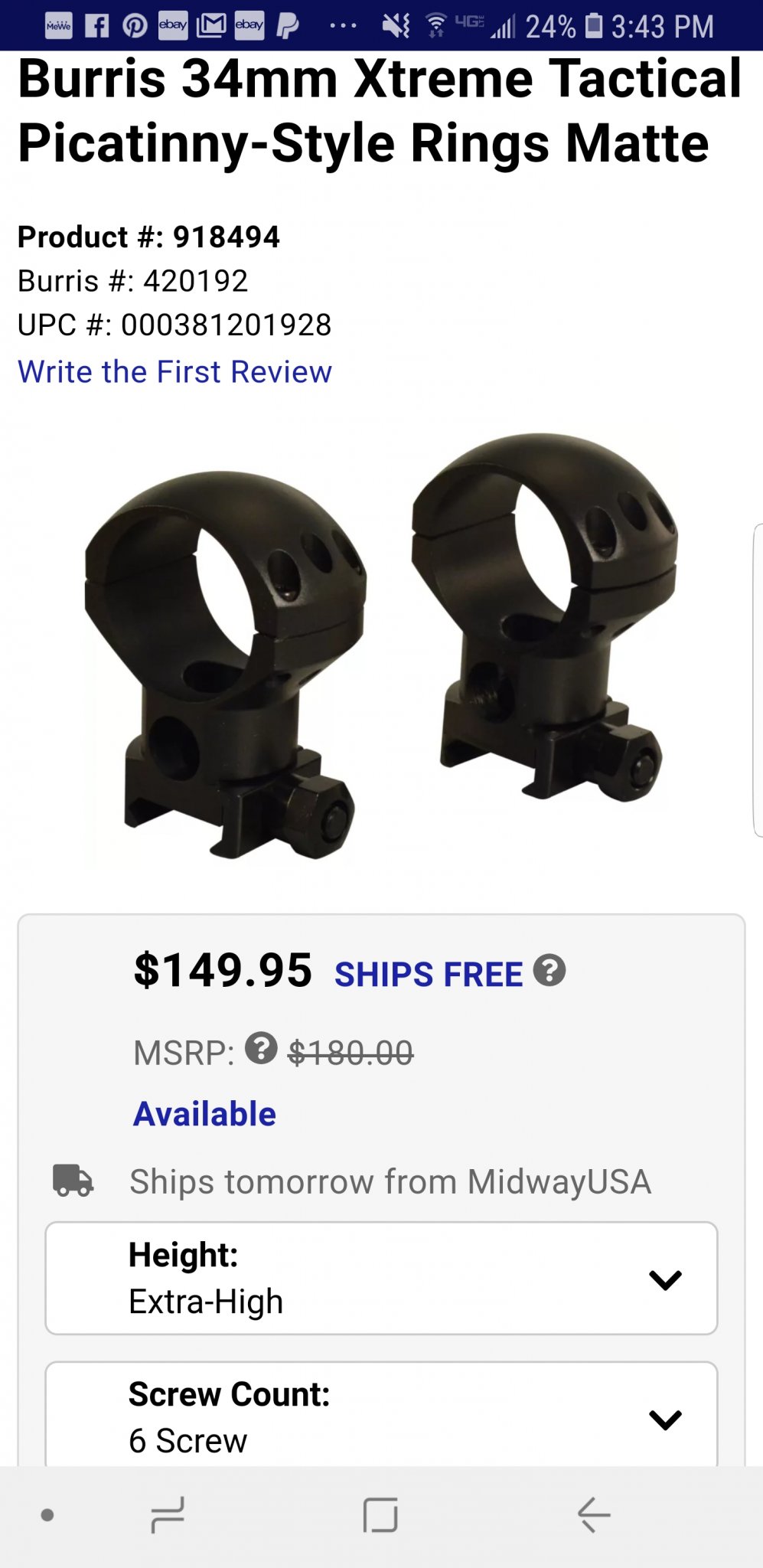Expand the Height Extra-High dropdown

pyautogui.click(x=381, y=1278)
